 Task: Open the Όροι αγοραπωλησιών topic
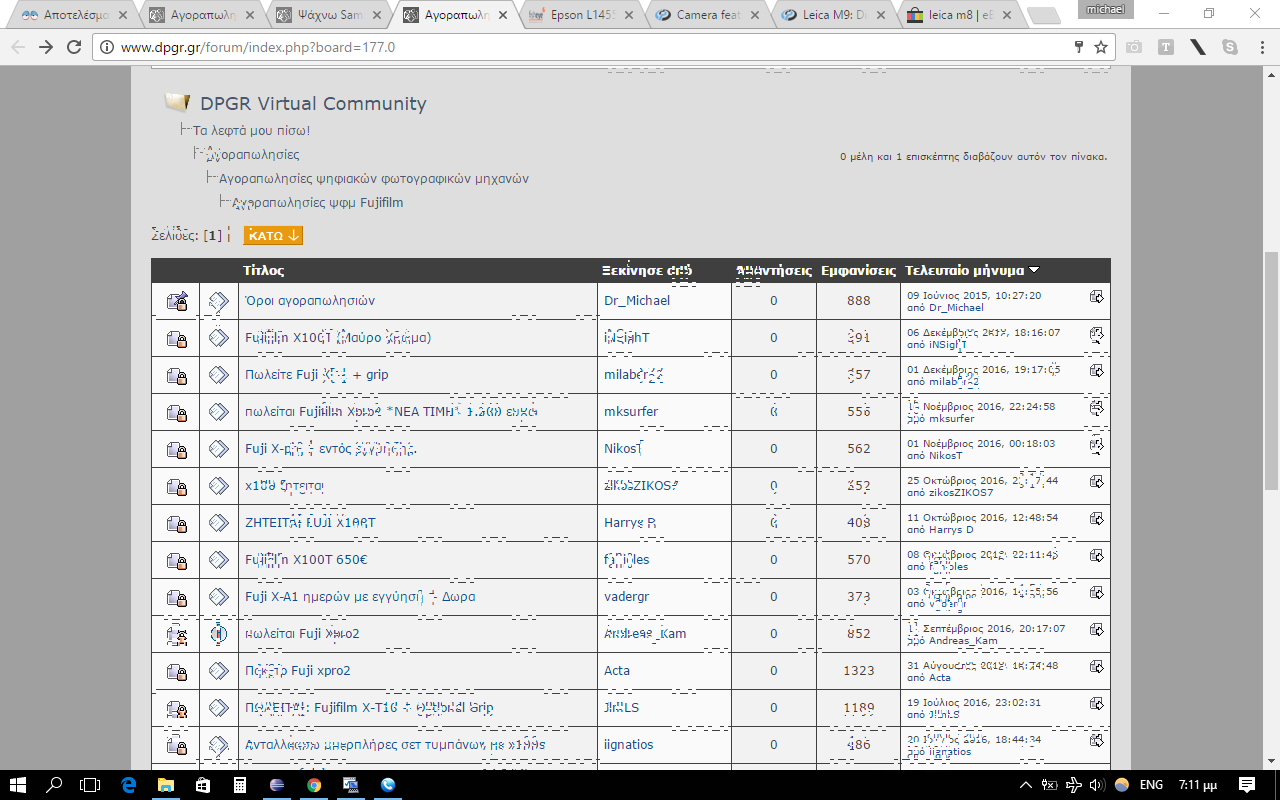310,301
